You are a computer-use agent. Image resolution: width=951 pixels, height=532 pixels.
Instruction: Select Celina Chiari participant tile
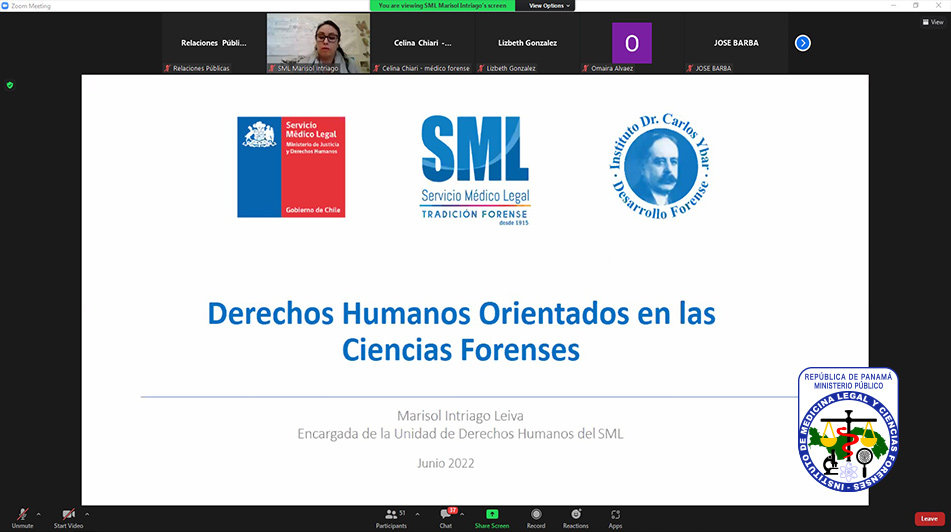tap(423, 43)
